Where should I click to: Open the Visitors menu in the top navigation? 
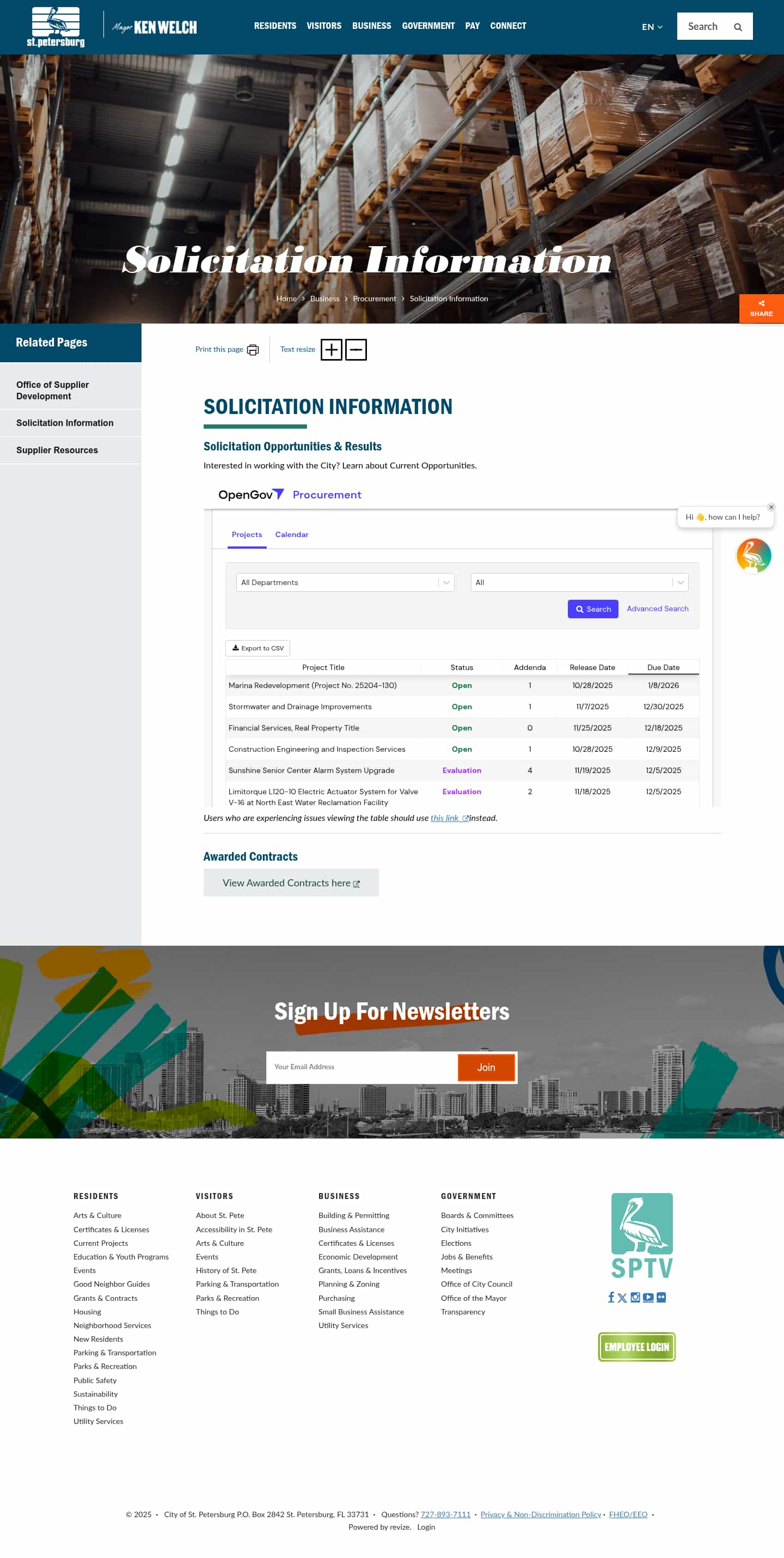pyautogui.click(x=324, y=26)
